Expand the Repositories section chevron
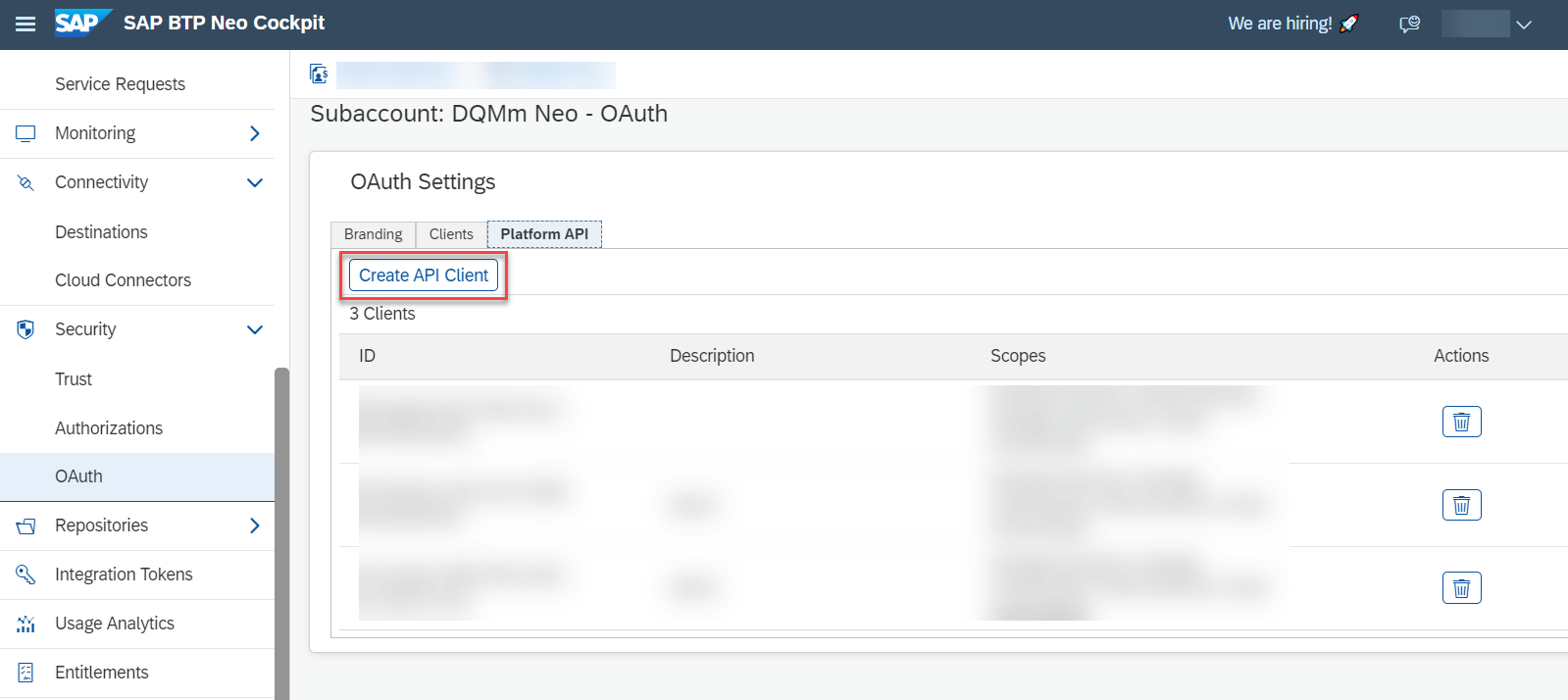This screenshot has height=700, width=1568. click(255, 525)
